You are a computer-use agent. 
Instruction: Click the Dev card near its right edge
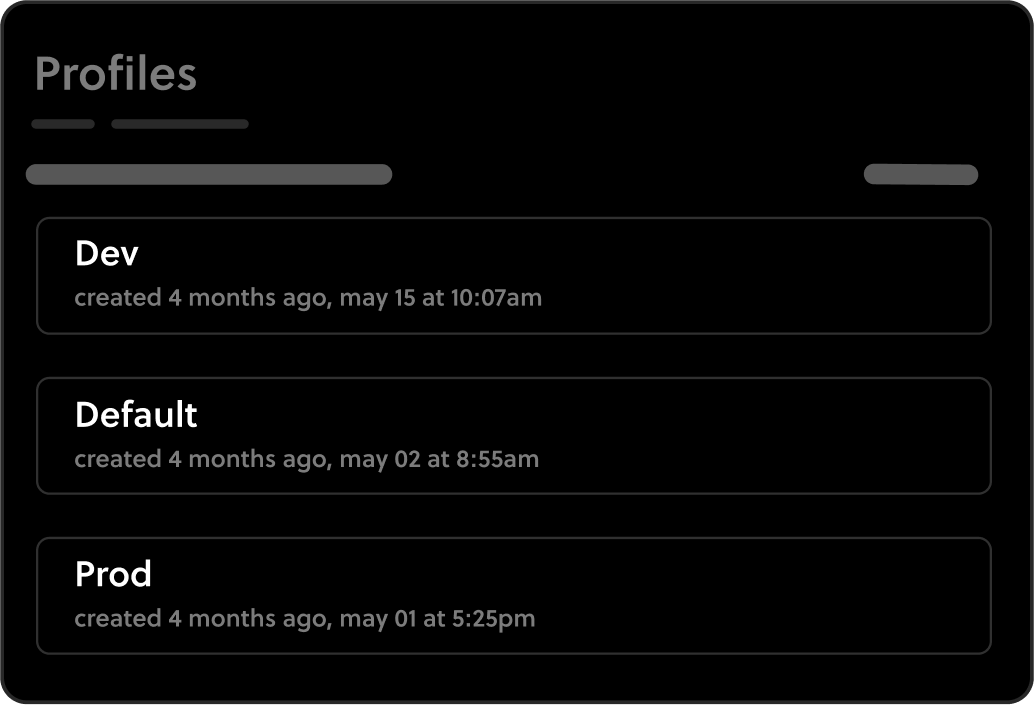(960, 275)
